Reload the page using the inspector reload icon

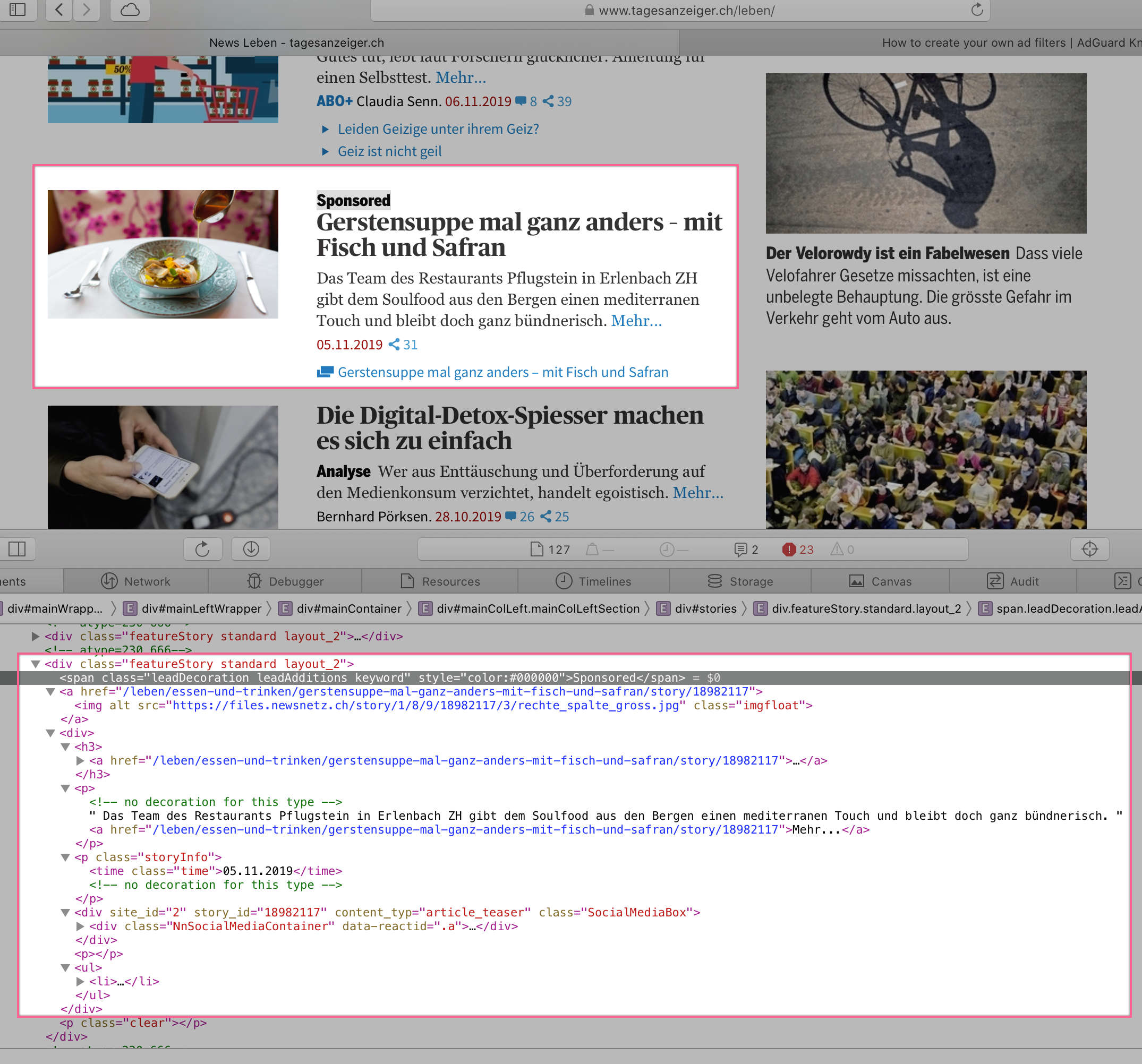coord(202,549)
